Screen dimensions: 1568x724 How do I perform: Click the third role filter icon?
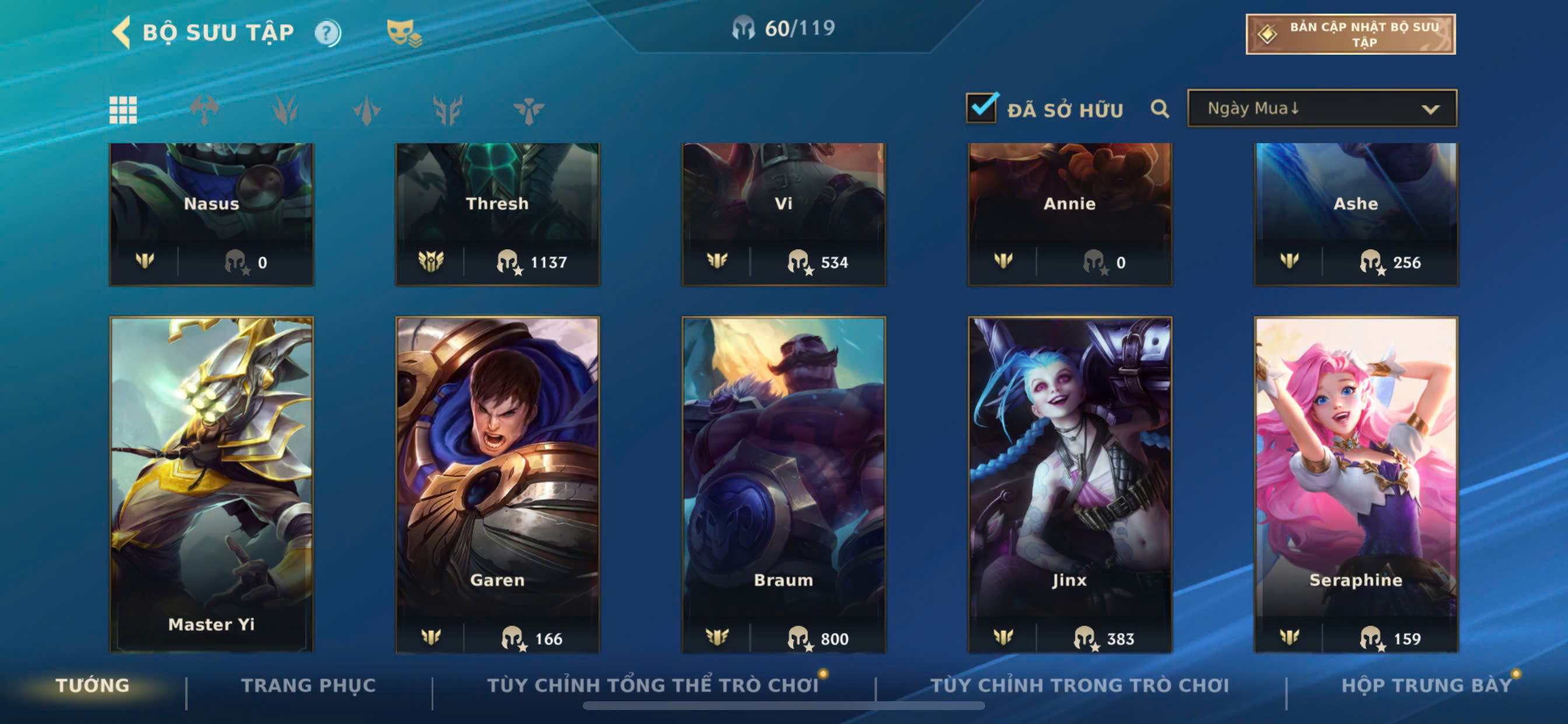[366, 110]
